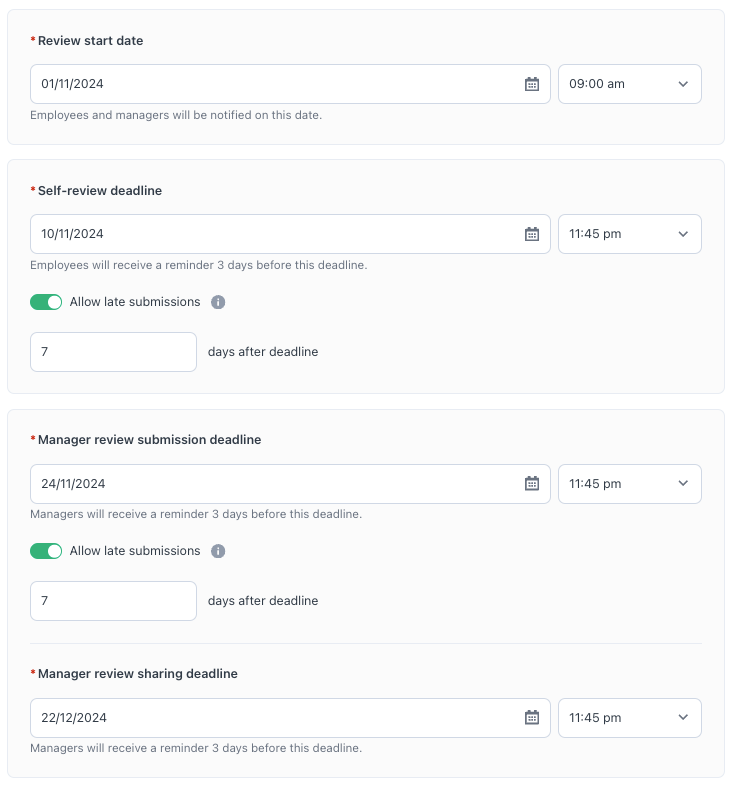Open calendar for Manager review submission deadline
Image resolution: width=732 pixels, height=785 pixels.
coord(532,484)
